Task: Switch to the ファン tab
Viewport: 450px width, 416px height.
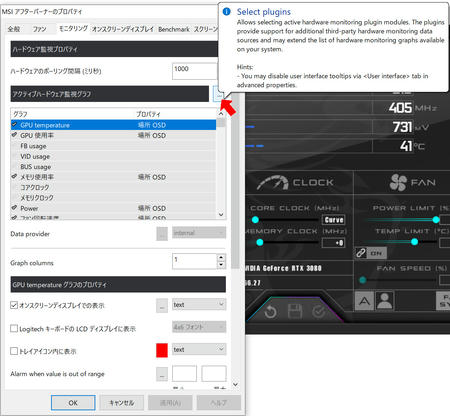Action: coord(39,29)
